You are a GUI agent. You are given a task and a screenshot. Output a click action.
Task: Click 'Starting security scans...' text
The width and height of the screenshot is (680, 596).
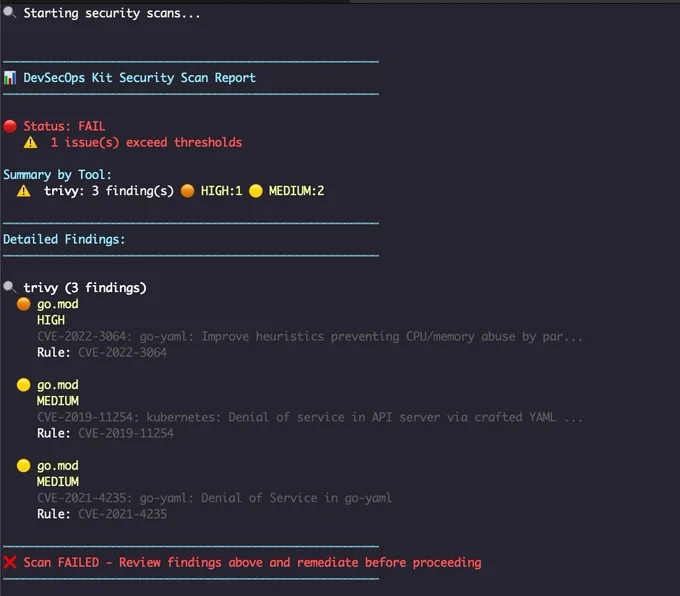click(x=112, y=13)
